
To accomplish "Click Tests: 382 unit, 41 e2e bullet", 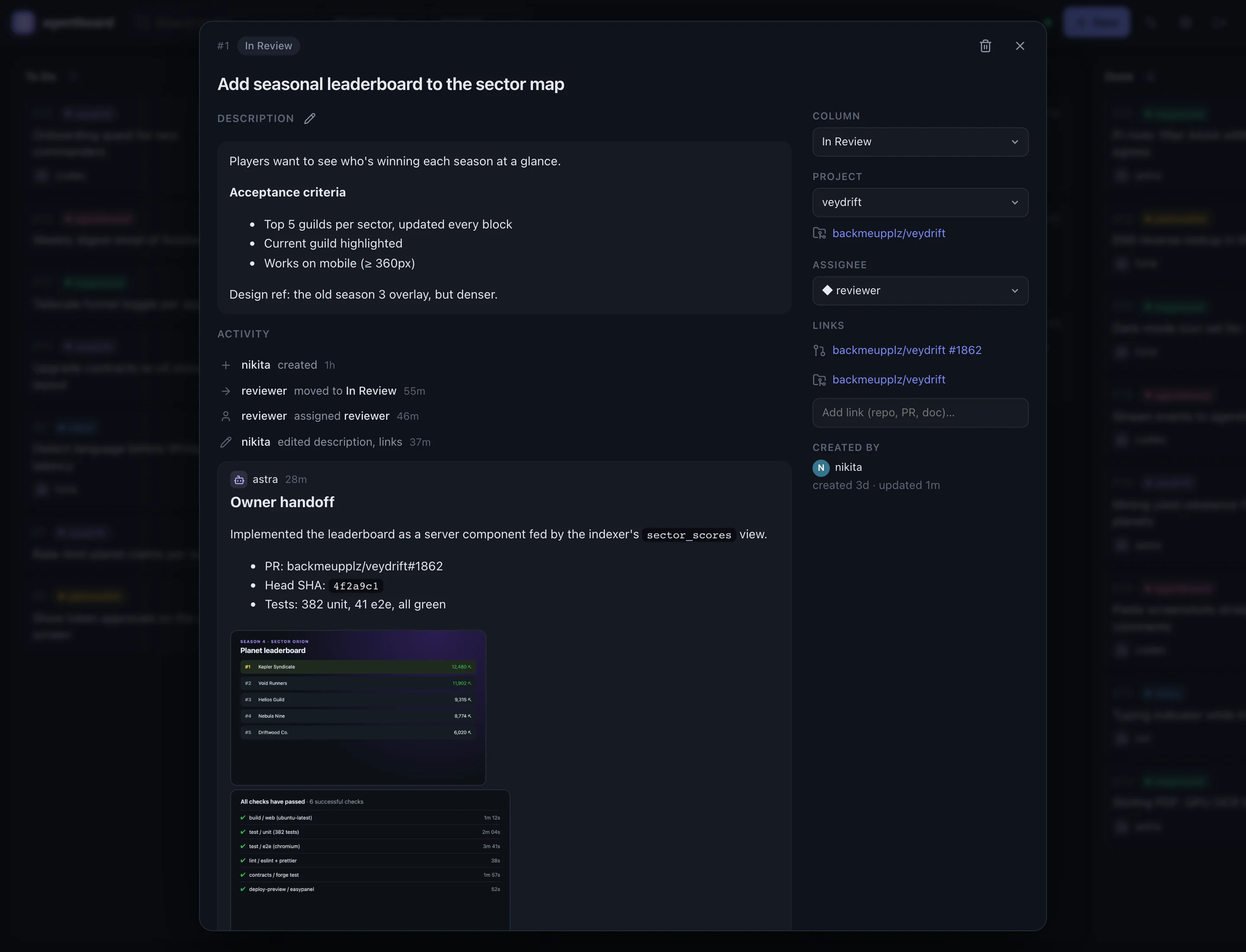I will pos(355,605).
